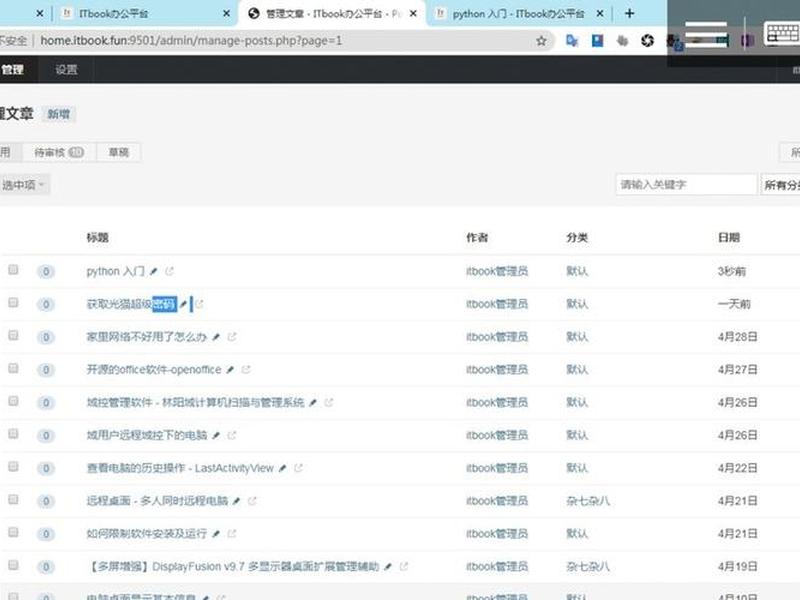Open external link icon for 家里网络不好用了怎么办
Screen dimensions: 800x600
point(232,337)
